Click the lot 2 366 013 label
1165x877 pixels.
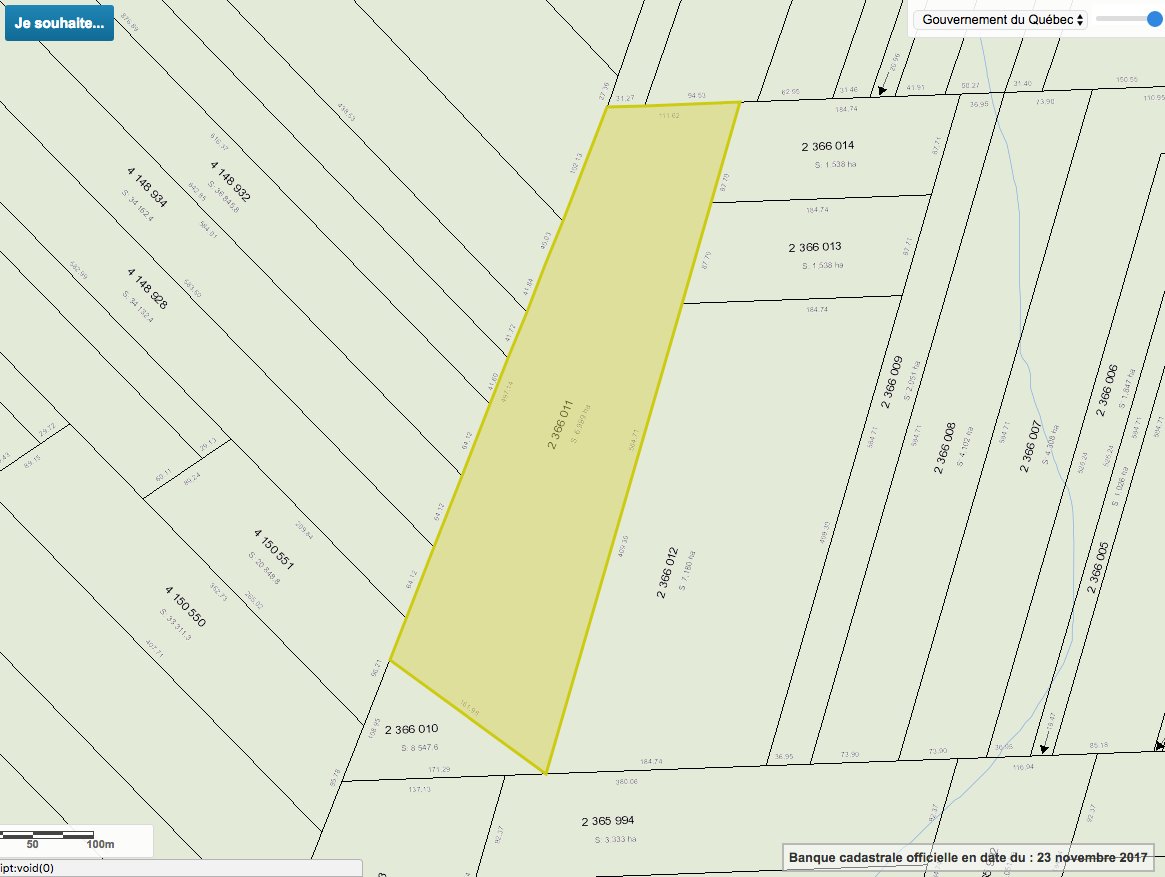point(815,247)
